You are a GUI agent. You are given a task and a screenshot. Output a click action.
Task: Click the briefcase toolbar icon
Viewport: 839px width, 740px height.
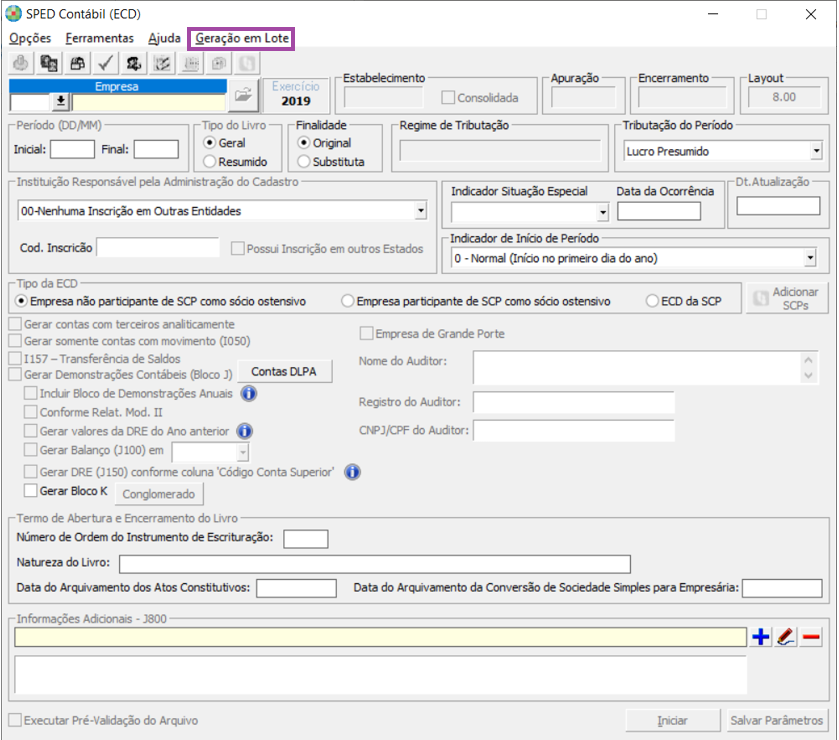click(x=78, y=64)
